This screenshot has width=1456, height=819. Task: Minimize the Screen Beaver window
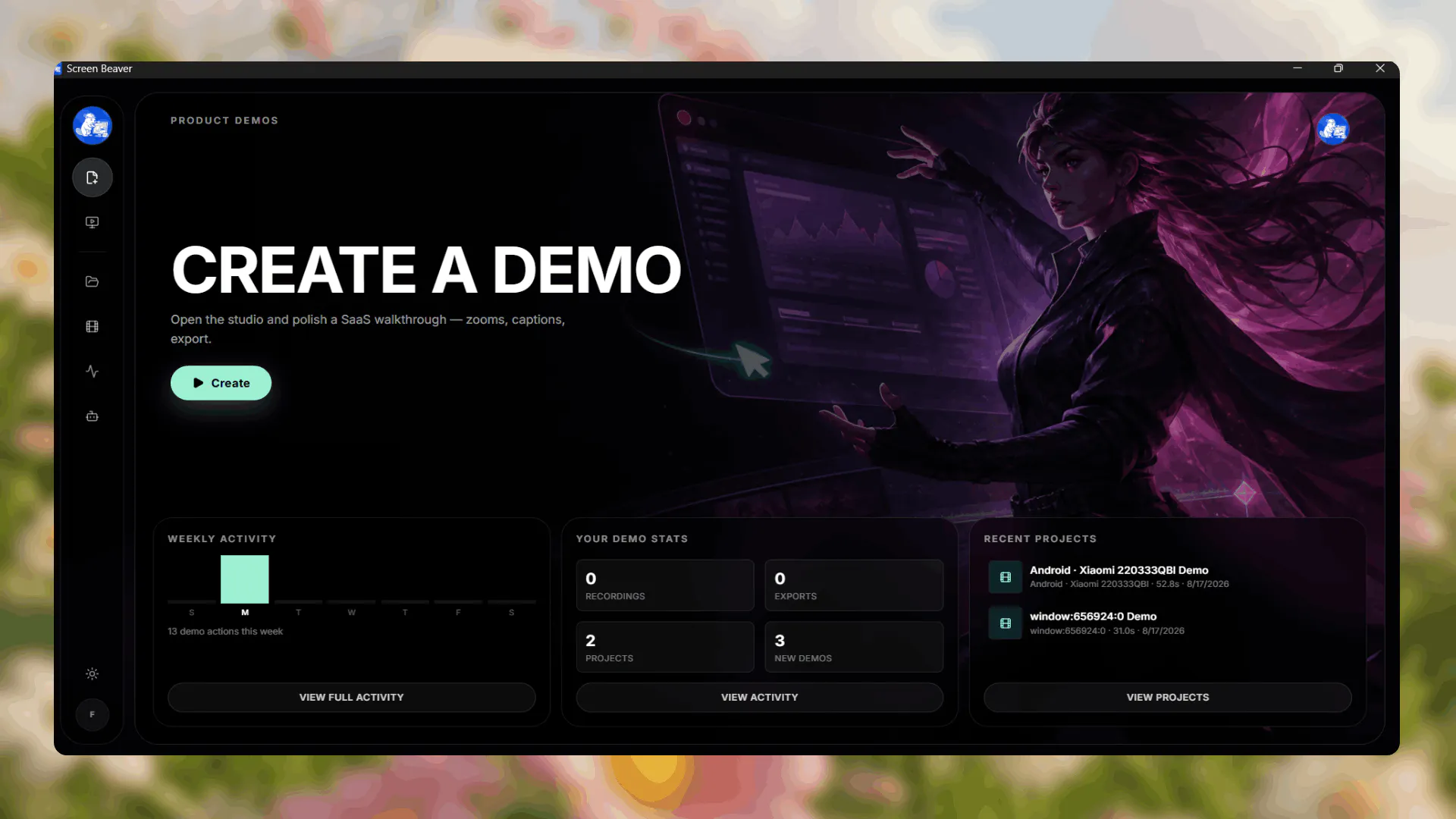point(1298,68)
